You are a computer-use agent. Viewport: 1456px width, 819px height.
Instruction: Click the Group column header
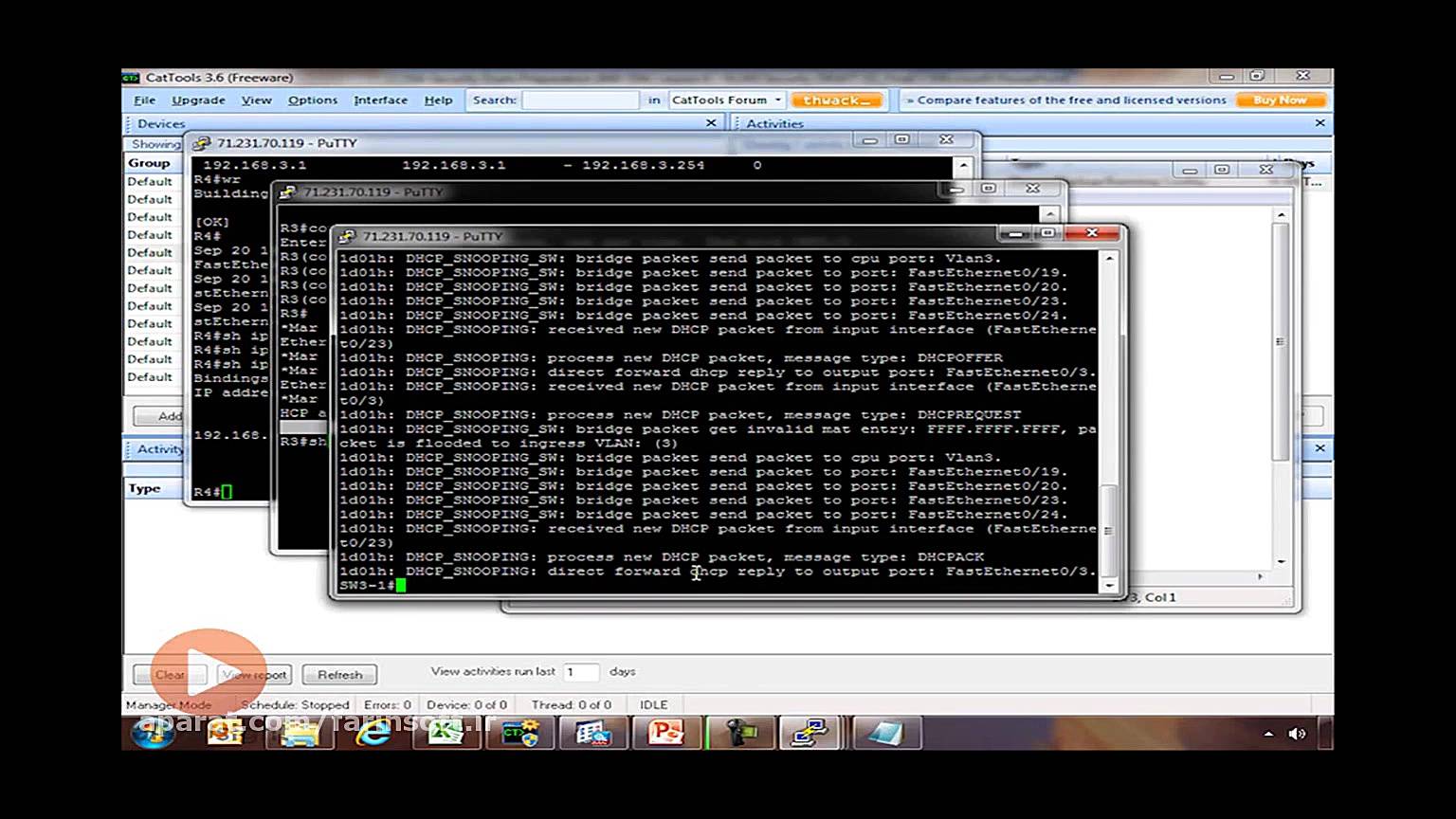(150, 163)
